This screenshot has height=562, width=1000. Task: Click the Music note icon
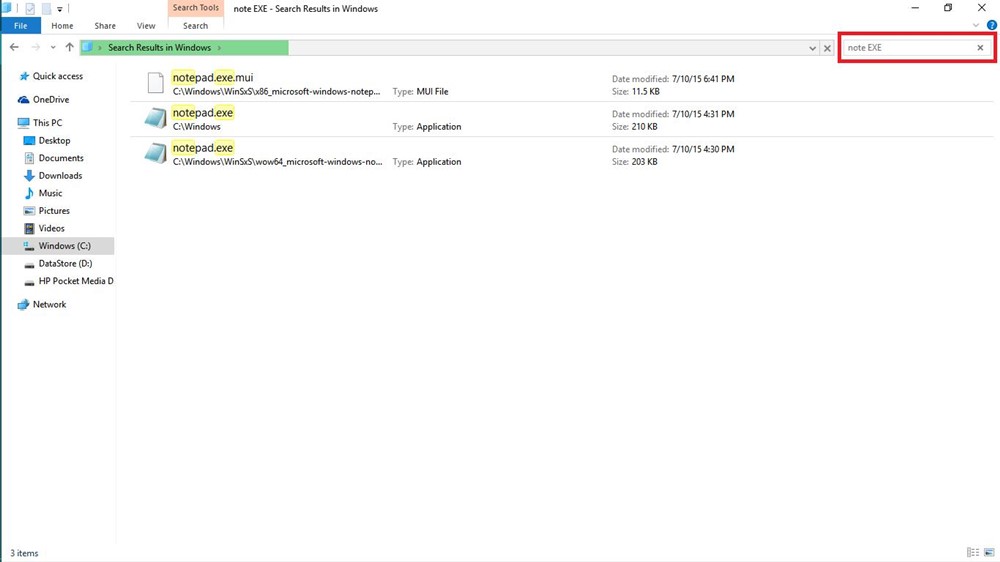pos(29,193)
